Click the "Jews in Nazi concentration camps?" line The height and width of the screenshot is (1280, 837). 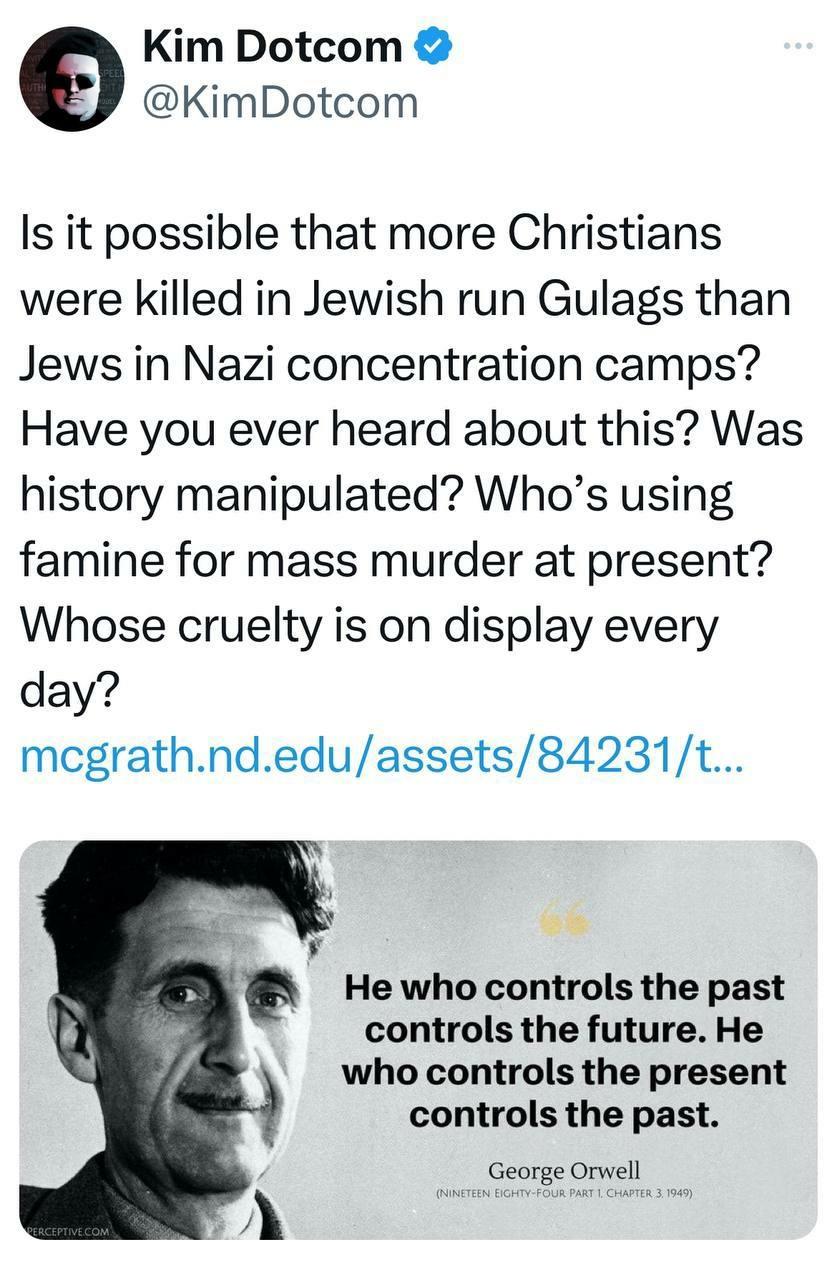pyautogui.click(x=388, y=365)
